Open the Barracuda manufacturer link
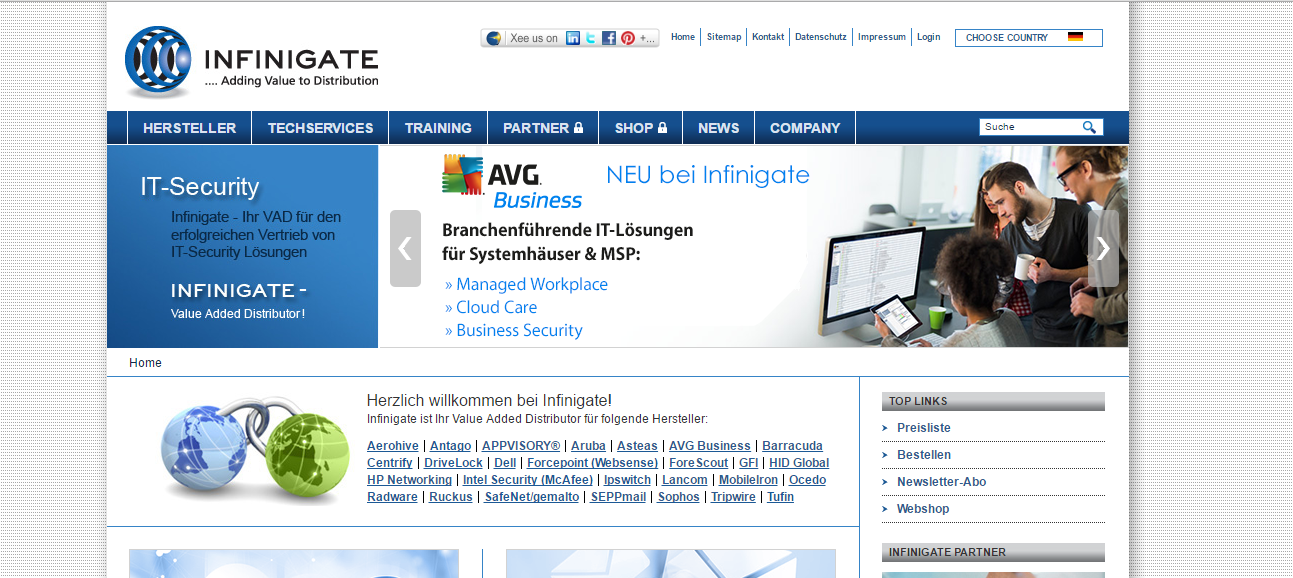 click(x=792, y=446)
